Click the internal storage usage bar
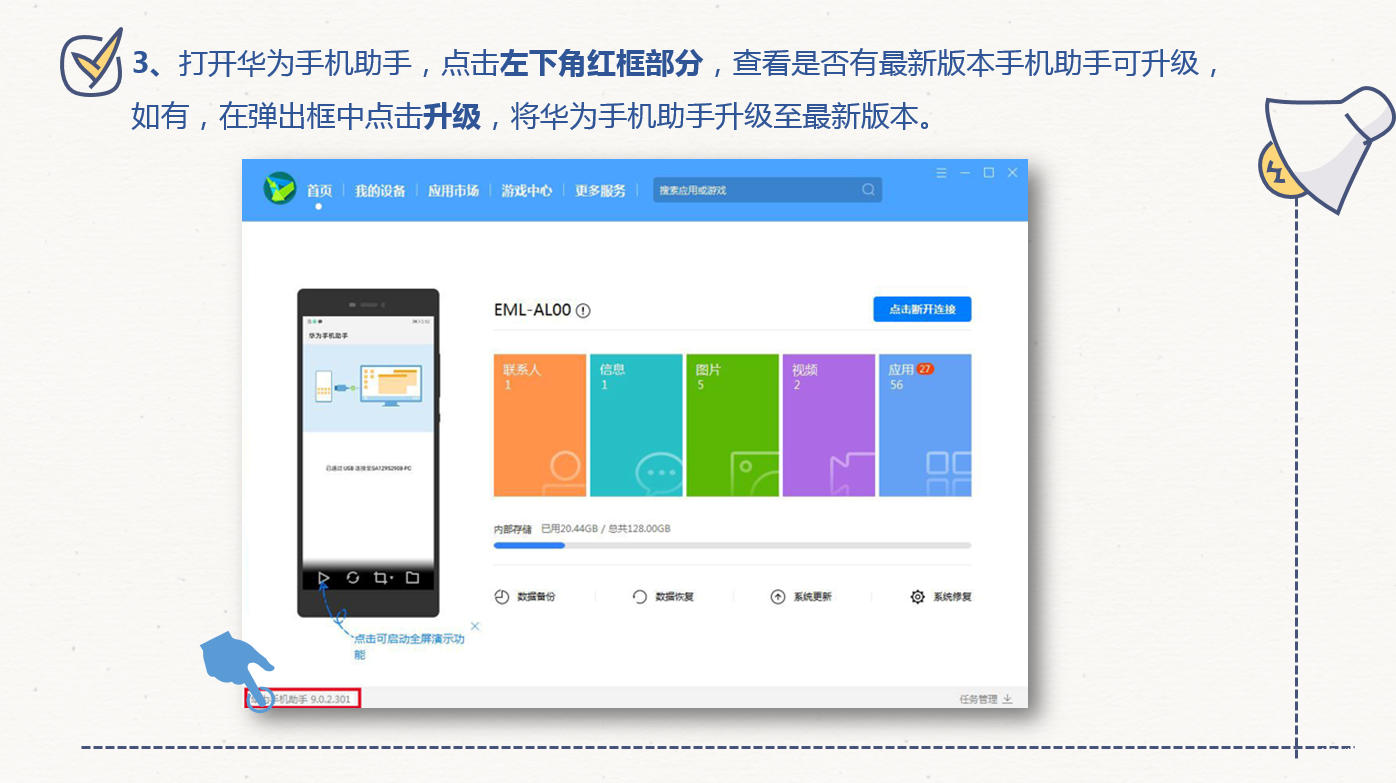 (x=732, y=545)
